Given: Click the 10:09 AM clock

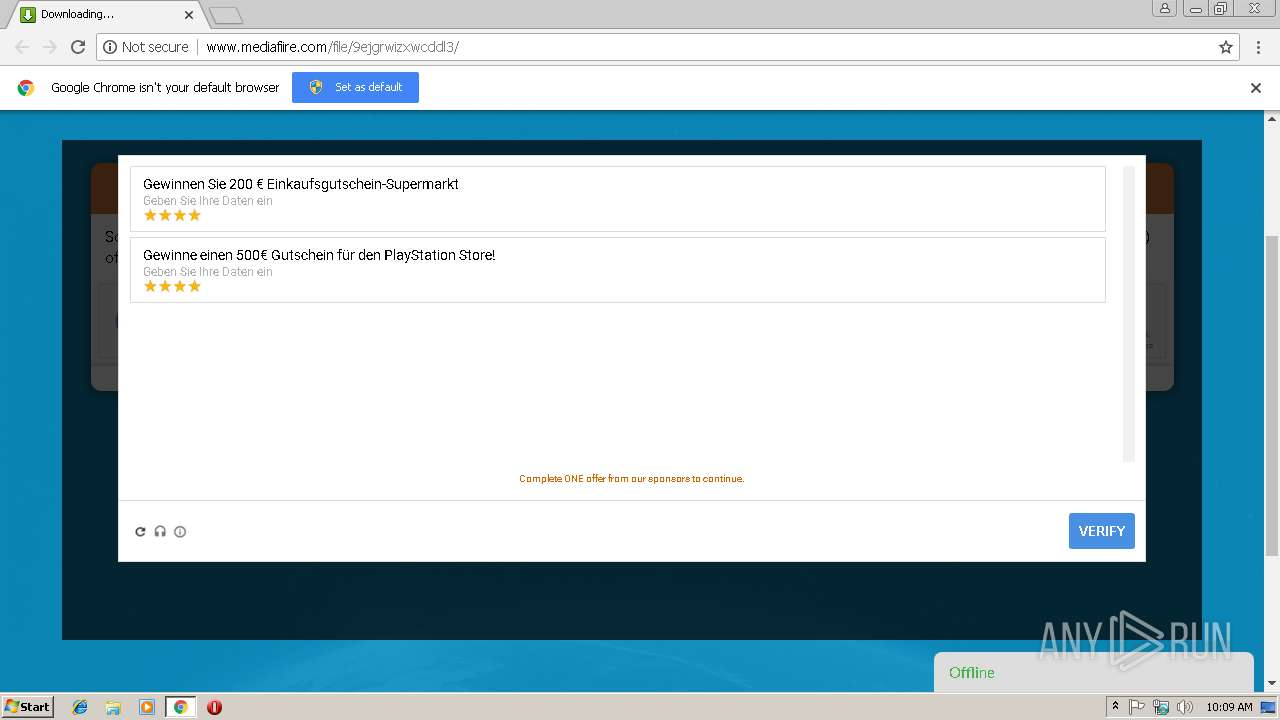Looking at the screenshot, I should 1229,707.
